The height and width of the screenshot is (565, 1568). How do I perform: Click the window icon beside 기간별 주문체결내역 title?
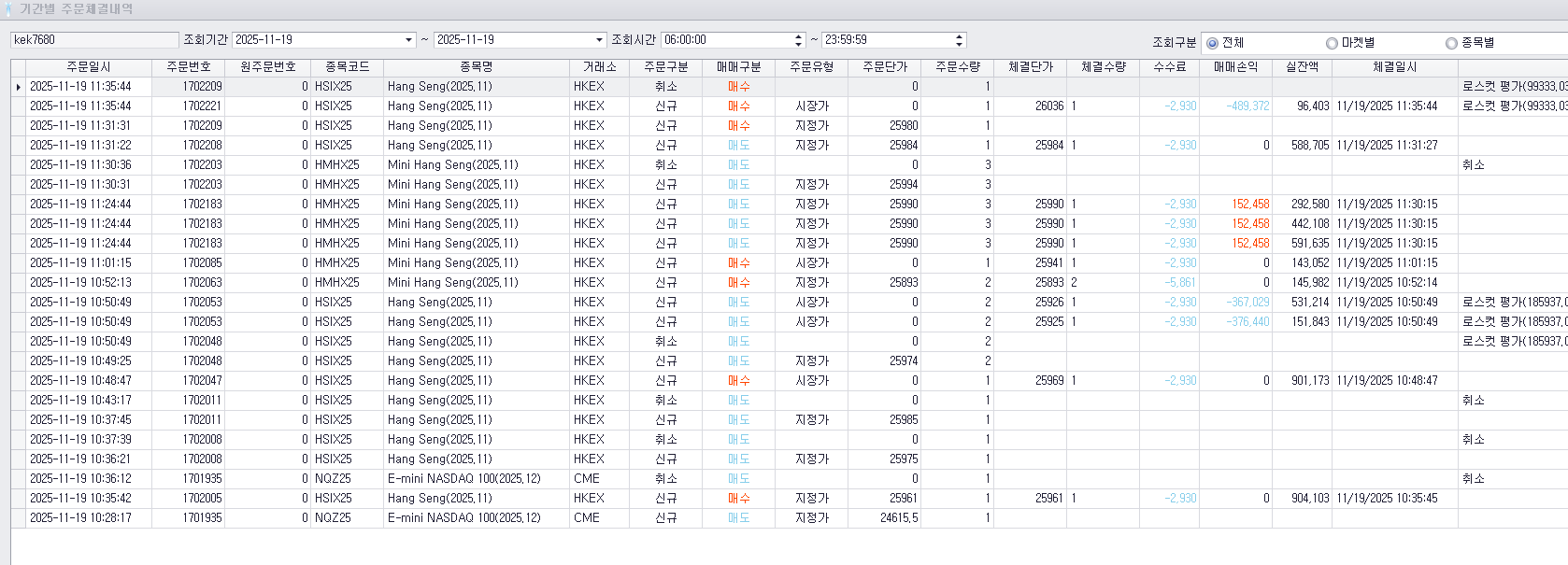(10, 8)
